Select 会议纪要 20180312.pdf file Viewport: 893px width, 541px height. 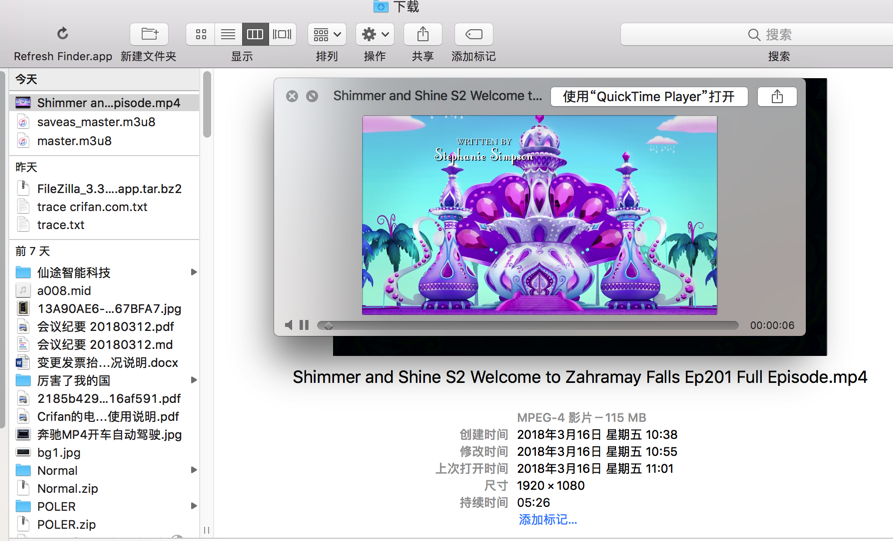coord(104,326)
